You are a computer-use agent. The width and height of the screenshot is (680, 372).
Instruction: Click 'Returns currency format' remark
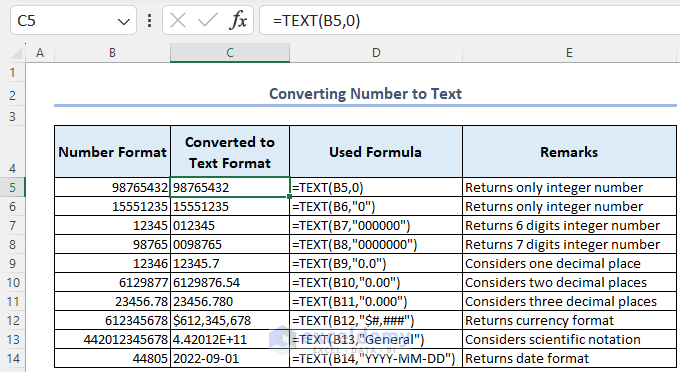click(569, 320)
